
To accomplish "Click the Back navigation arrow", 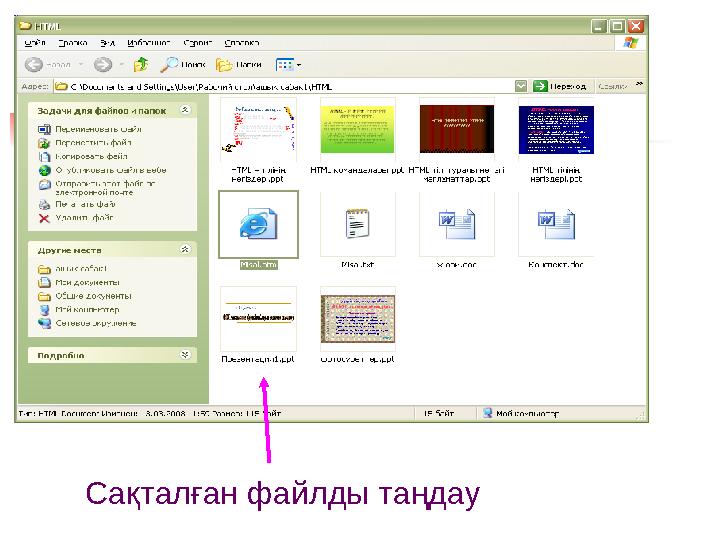I will 34,65.
